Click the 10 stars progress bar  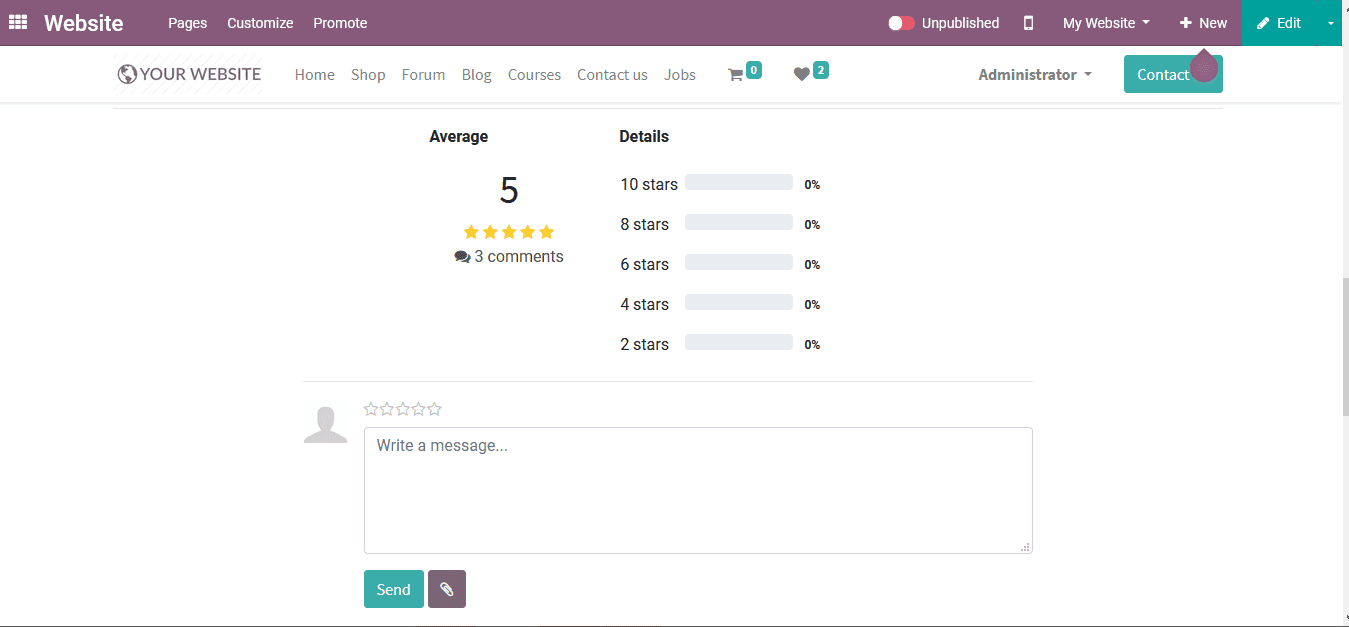point(739,183)
